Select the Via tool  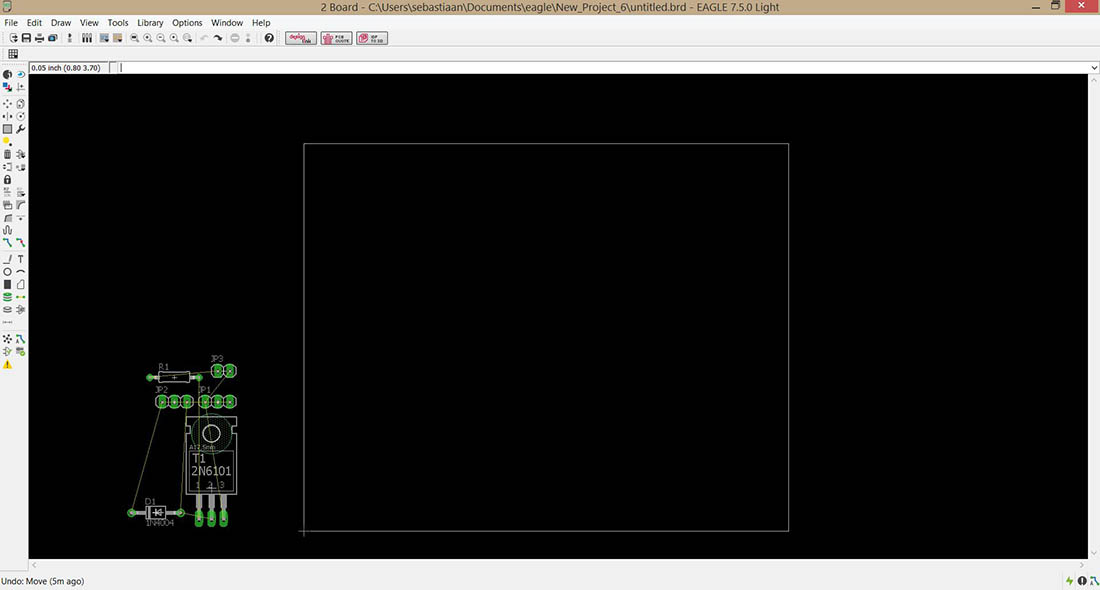7,297
